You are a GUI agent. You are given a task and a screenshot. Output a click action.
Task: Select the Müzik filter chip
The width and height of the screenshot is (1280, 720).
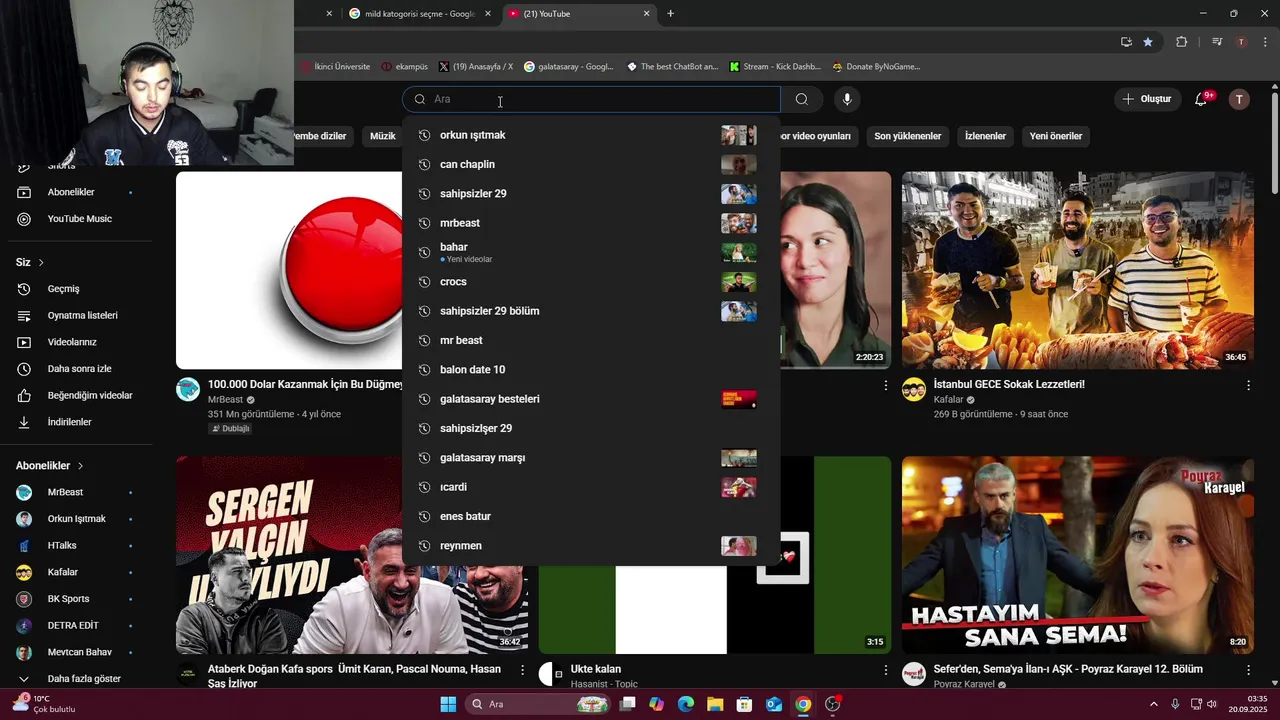tap(383, 136)
